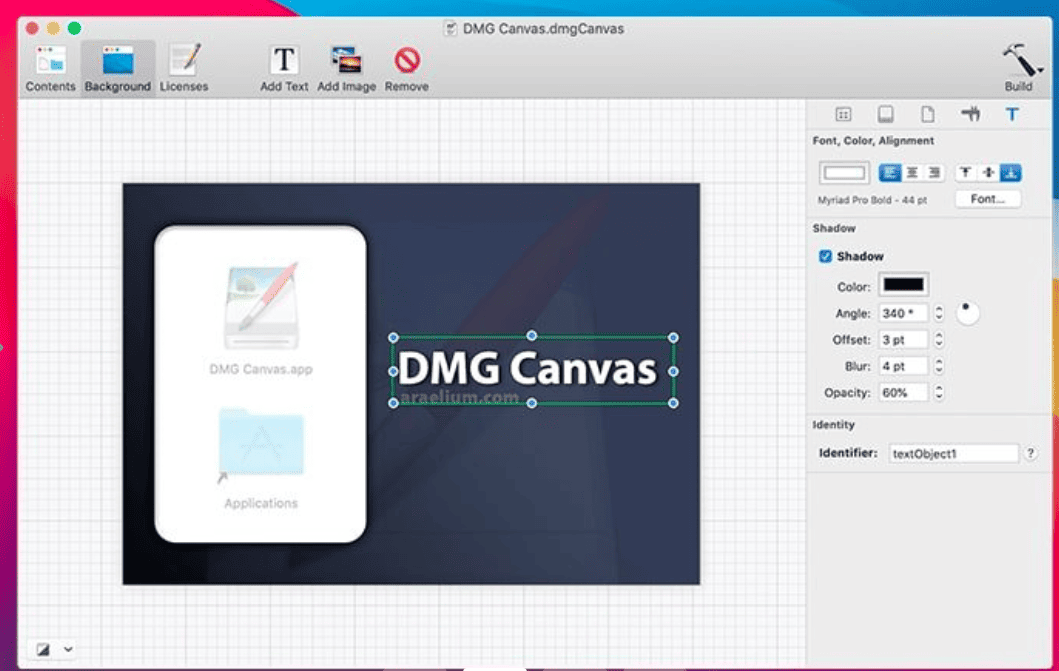Open the Build dropdown arrow
Image resolution: width=1059 pixels, height=671 pixels.
(x=1041, y=70)
